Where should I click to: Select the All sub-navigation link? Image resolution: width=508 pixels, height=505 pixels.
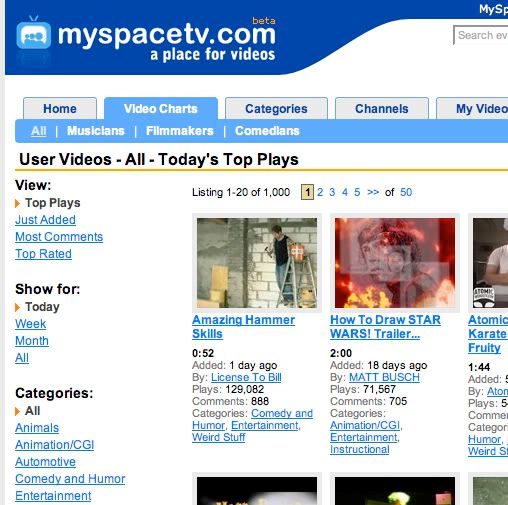pos(39,131)
